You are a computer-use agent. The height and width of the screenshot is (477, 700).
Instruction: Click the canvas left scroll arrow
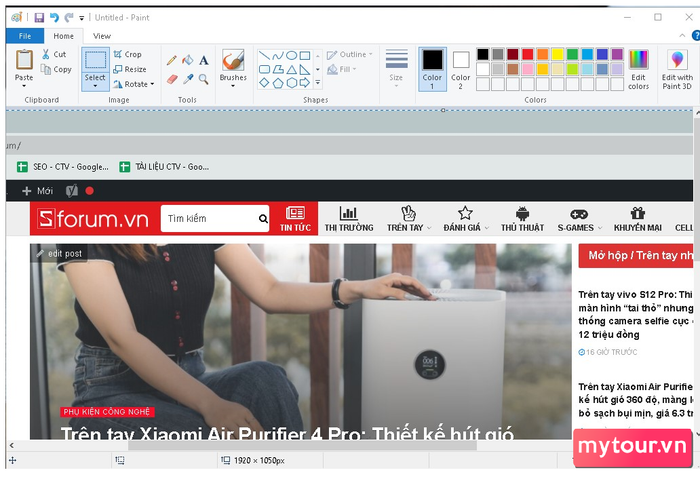coord(12,445)
